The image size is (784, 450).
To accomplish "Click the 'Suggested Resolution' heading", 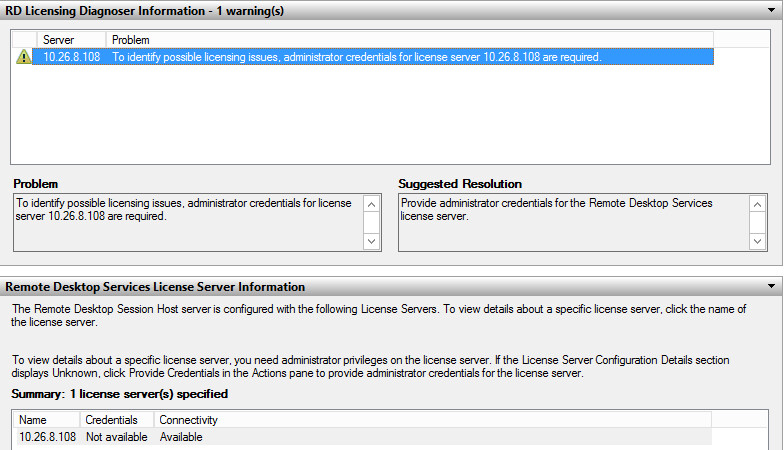I will [x=460, y=184].
